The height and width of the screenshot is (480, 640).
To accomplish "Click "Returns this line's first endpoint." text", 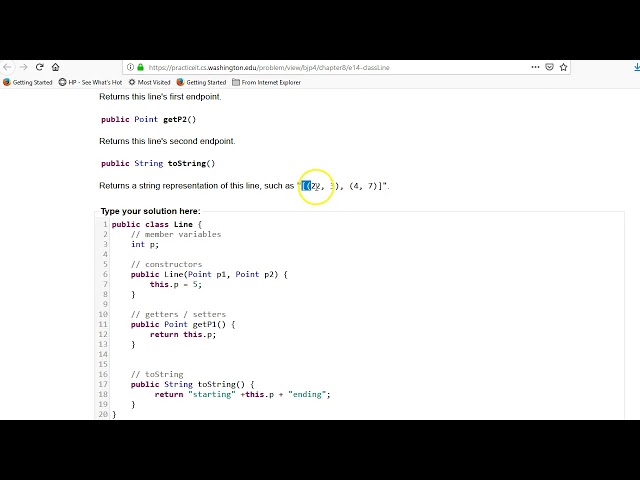I will (x=160, y=97).
